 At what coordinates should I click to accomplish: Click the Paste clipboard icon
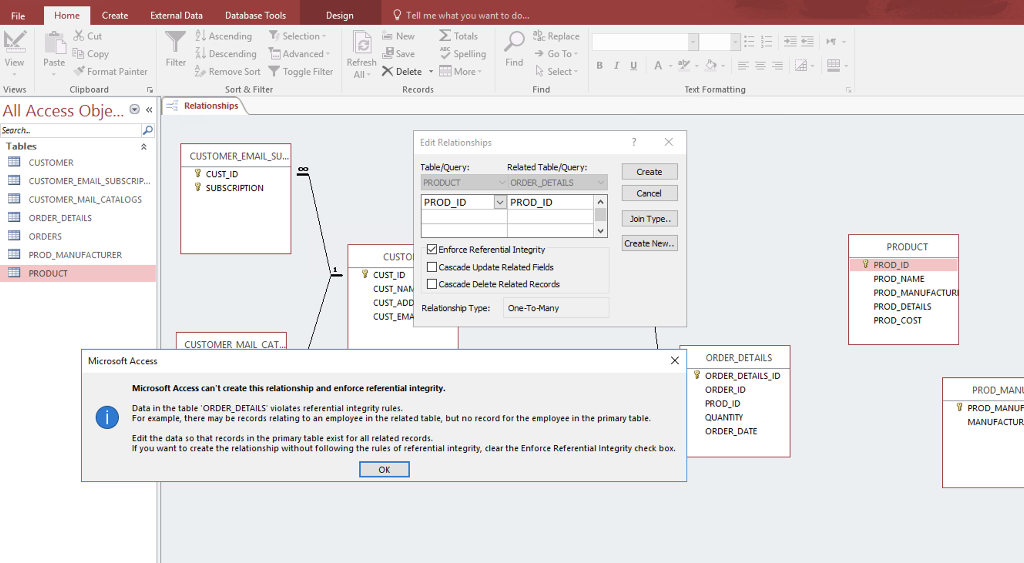point(54,43)
